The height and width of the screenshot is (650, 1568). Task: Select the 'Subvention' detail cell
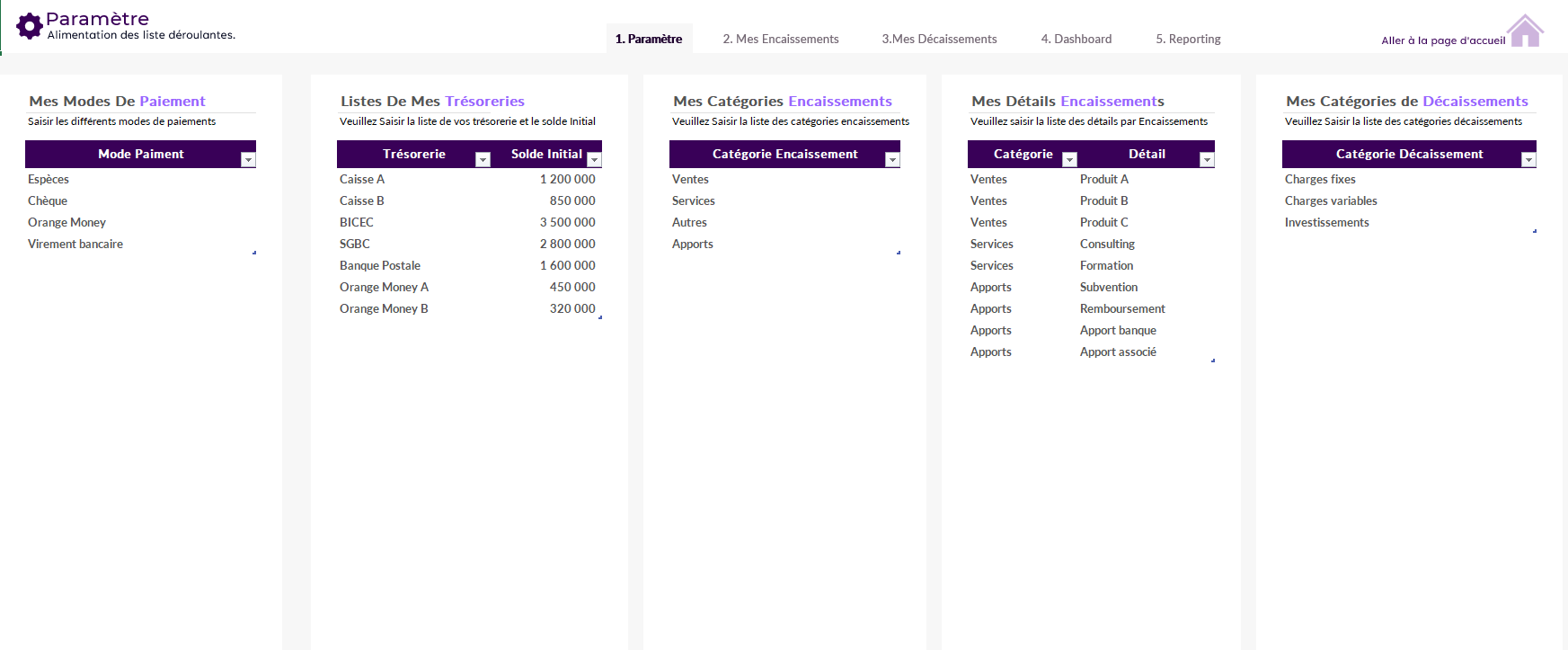point(1146,287)
